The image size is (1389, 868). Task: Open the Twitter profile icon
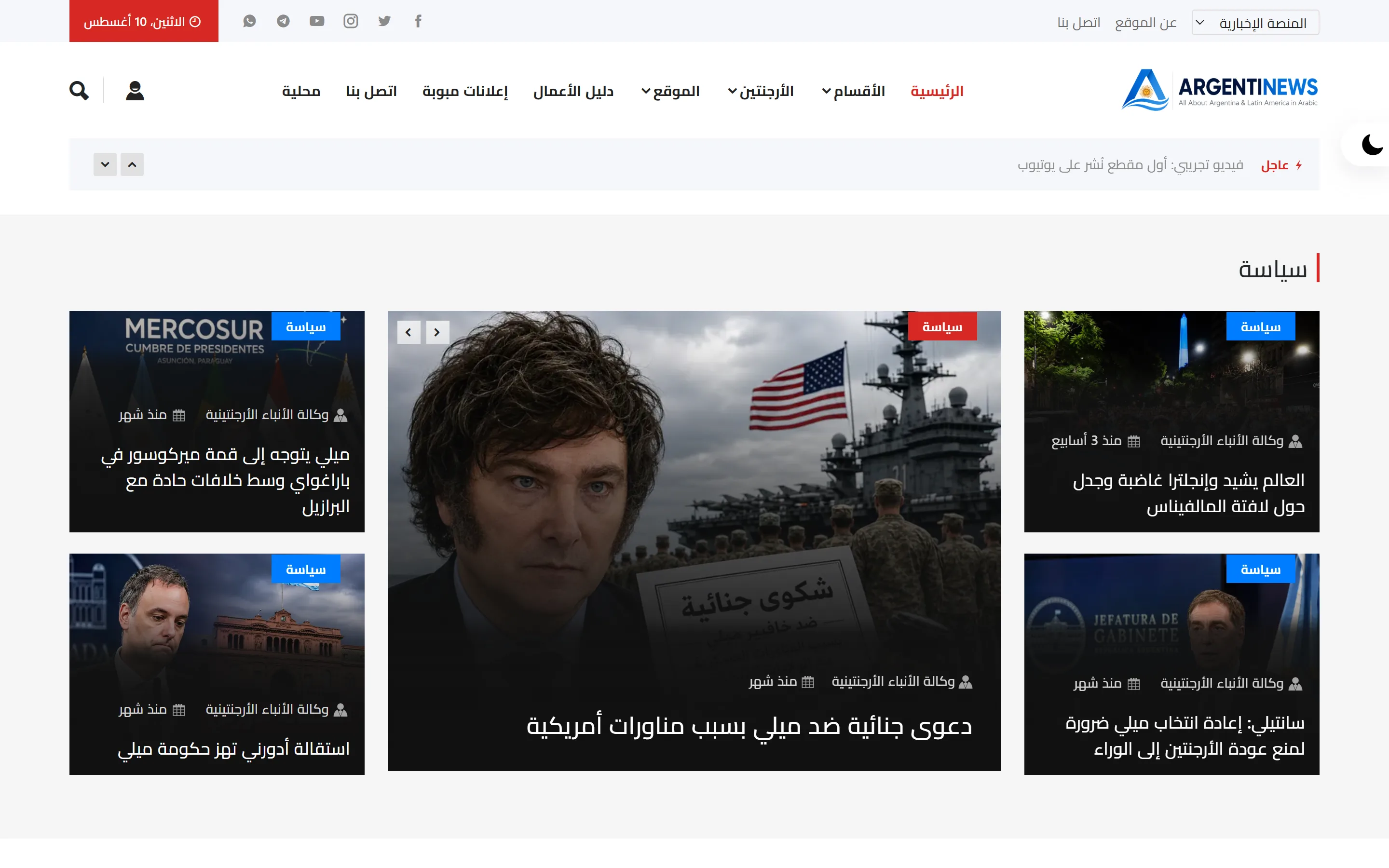point(384,21)
